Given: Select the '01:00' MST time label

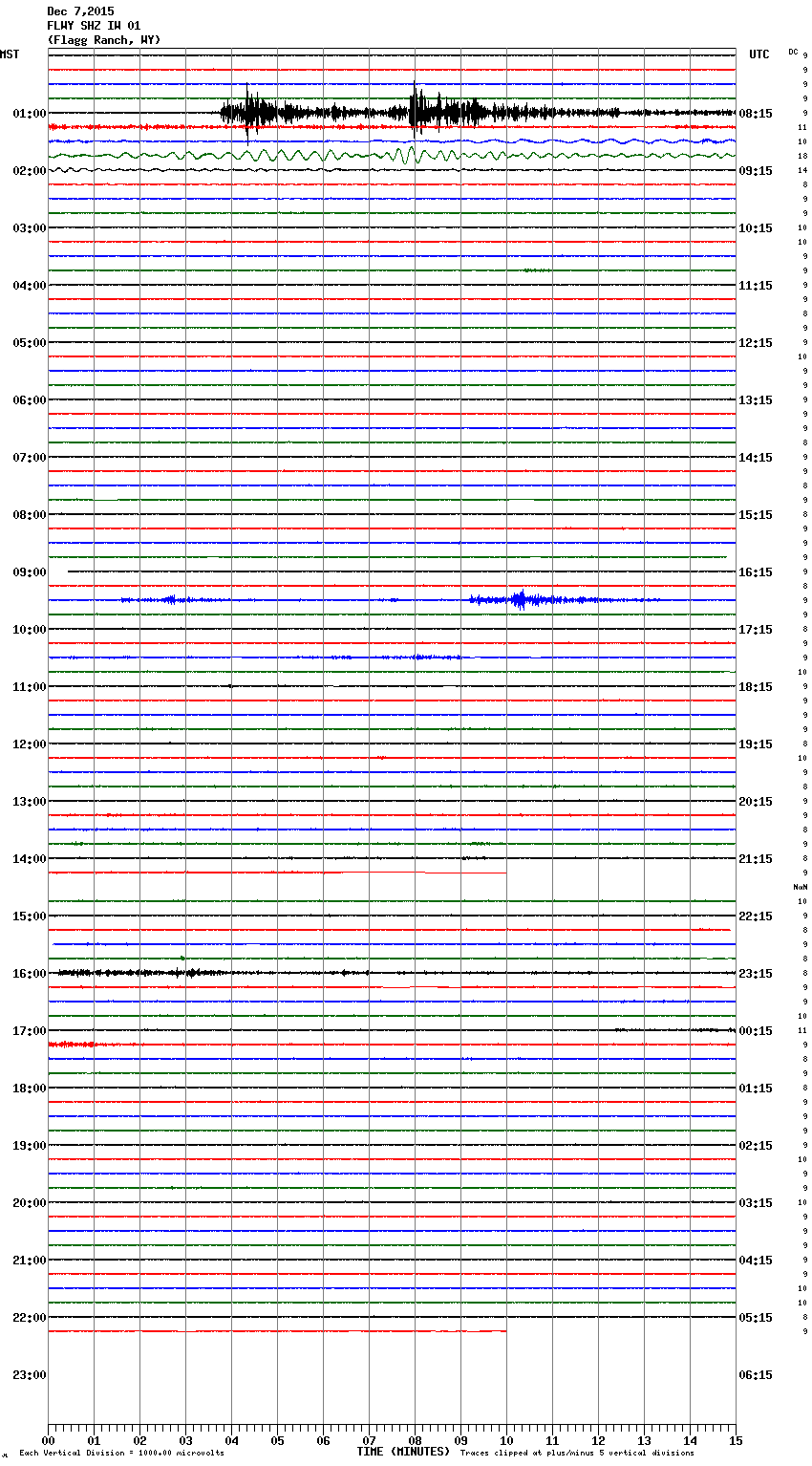Looking at the screenshot, I should click(x=29, y=114).
